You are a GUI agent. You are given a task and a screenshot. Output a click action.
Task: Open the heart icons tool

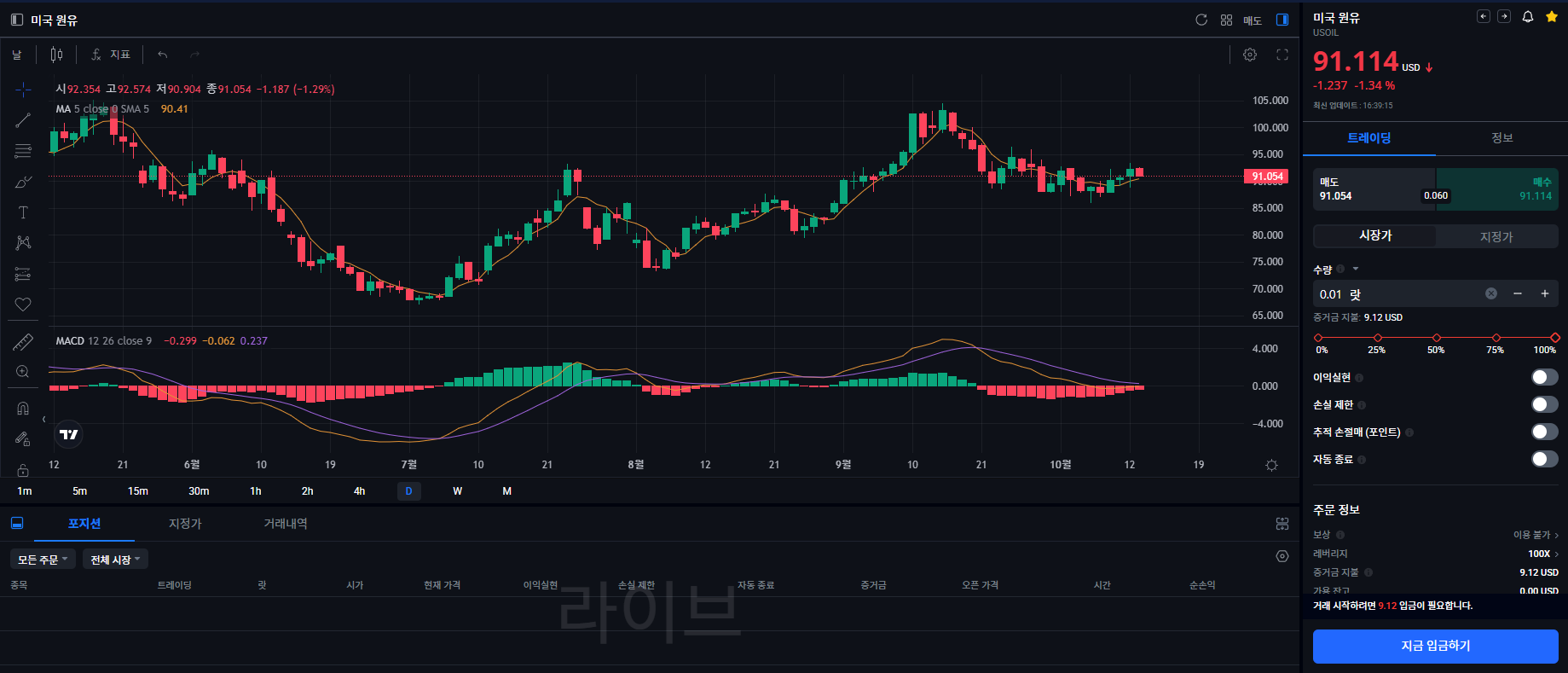click(23, 305)
